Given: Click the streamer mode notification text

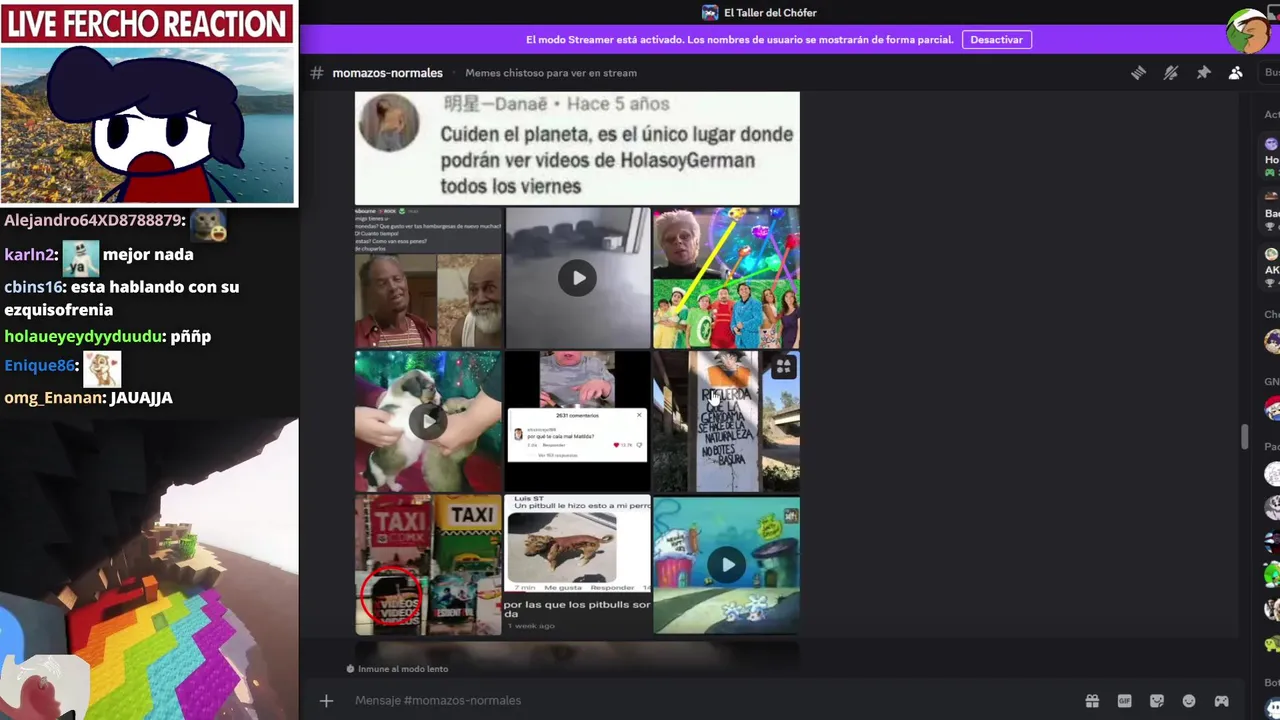Looking at the screenshot, I should pyautogui.click(x=739, y=40).
